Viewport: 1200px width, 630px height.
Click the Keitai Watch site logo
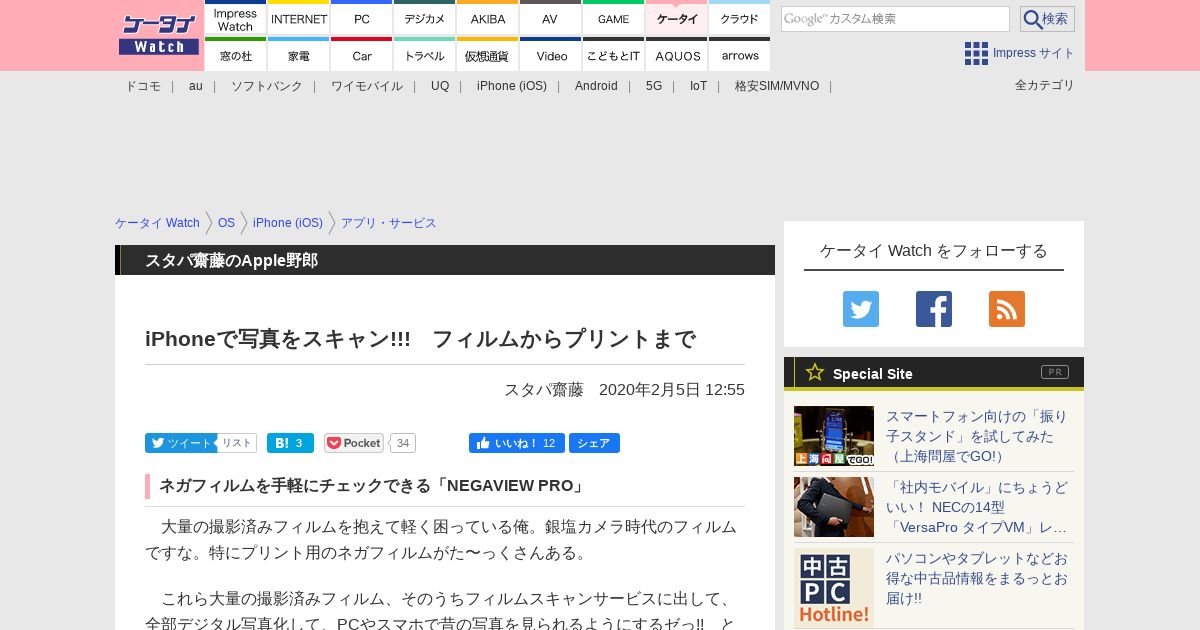click(159, 35)
